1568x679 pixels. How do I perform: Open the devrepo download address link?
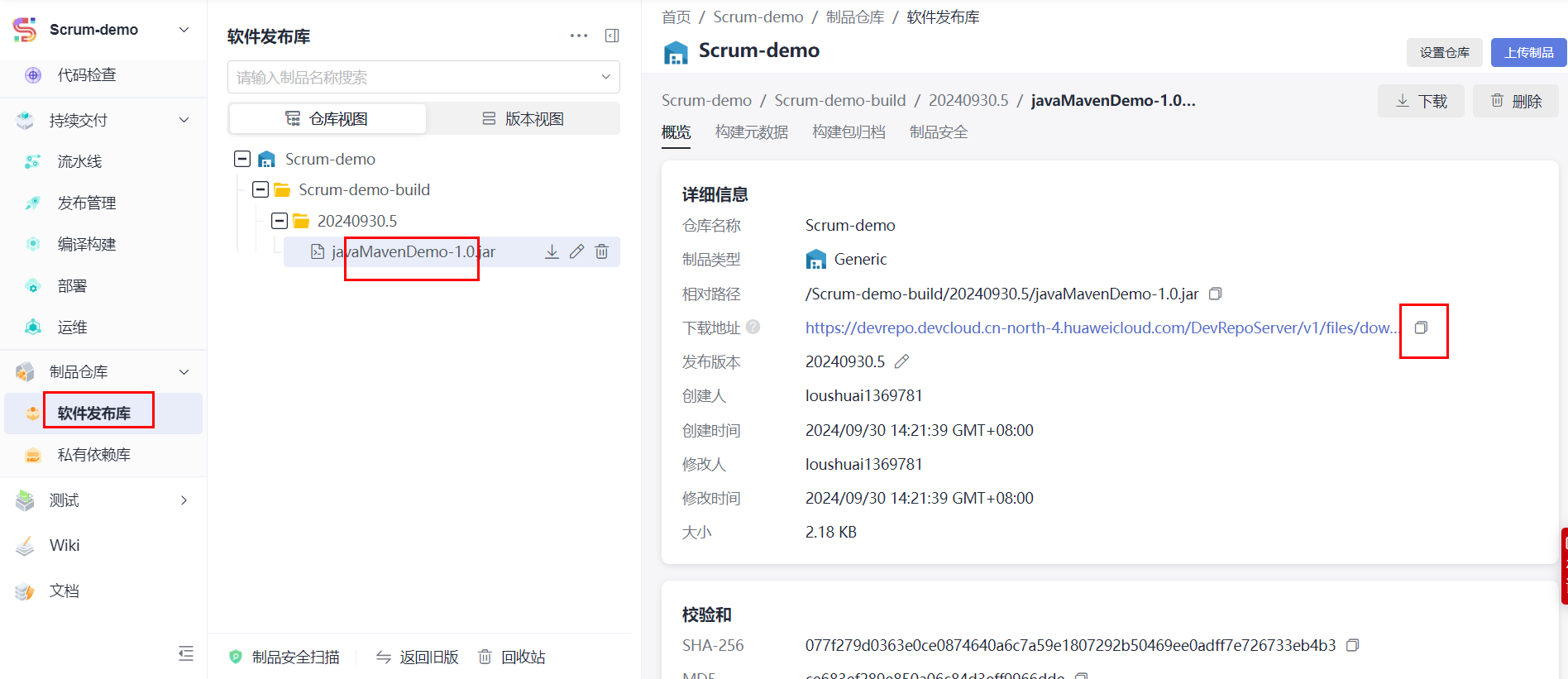[1102, 328]
